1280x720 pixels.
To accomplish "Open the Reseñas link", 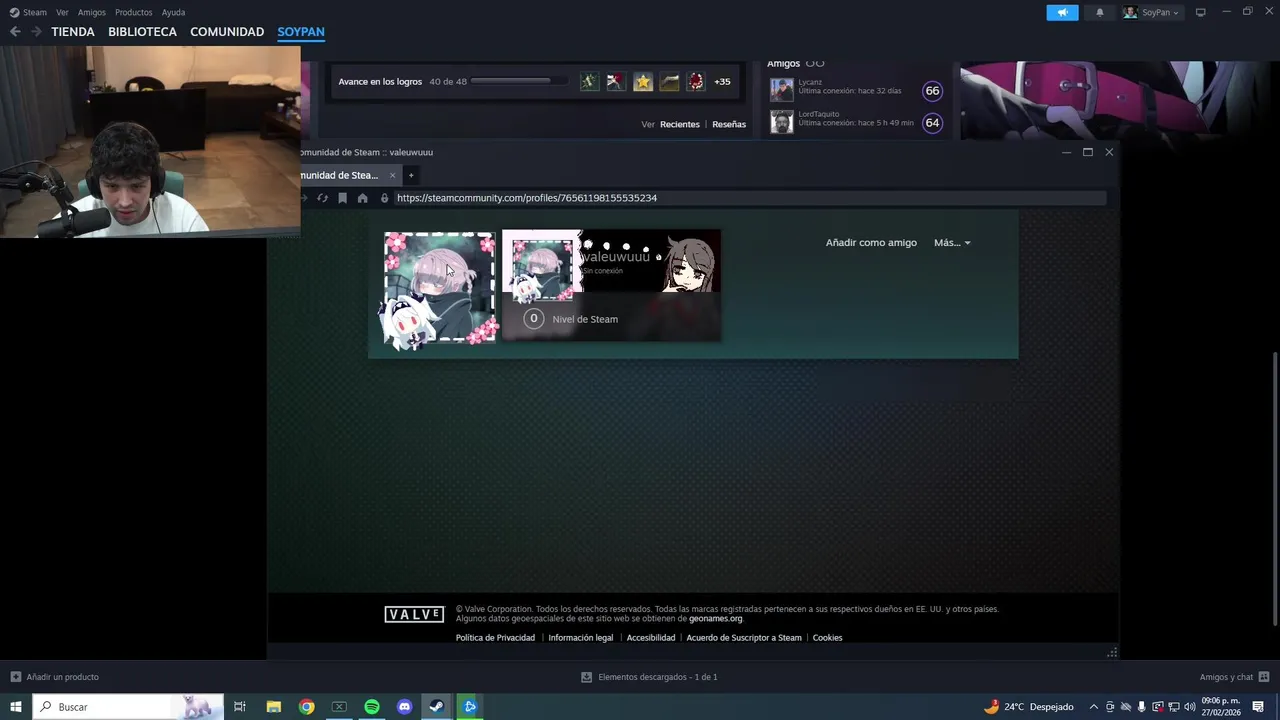I will coord(729,124).
